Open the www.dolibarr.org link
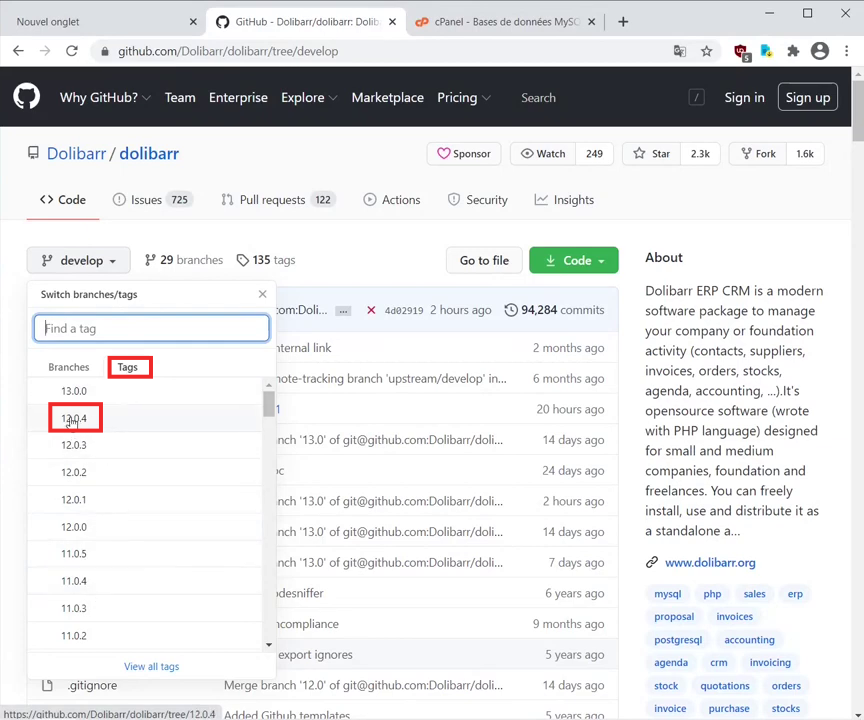Screen dimensions: 864x720 click(x=710, y=562)
